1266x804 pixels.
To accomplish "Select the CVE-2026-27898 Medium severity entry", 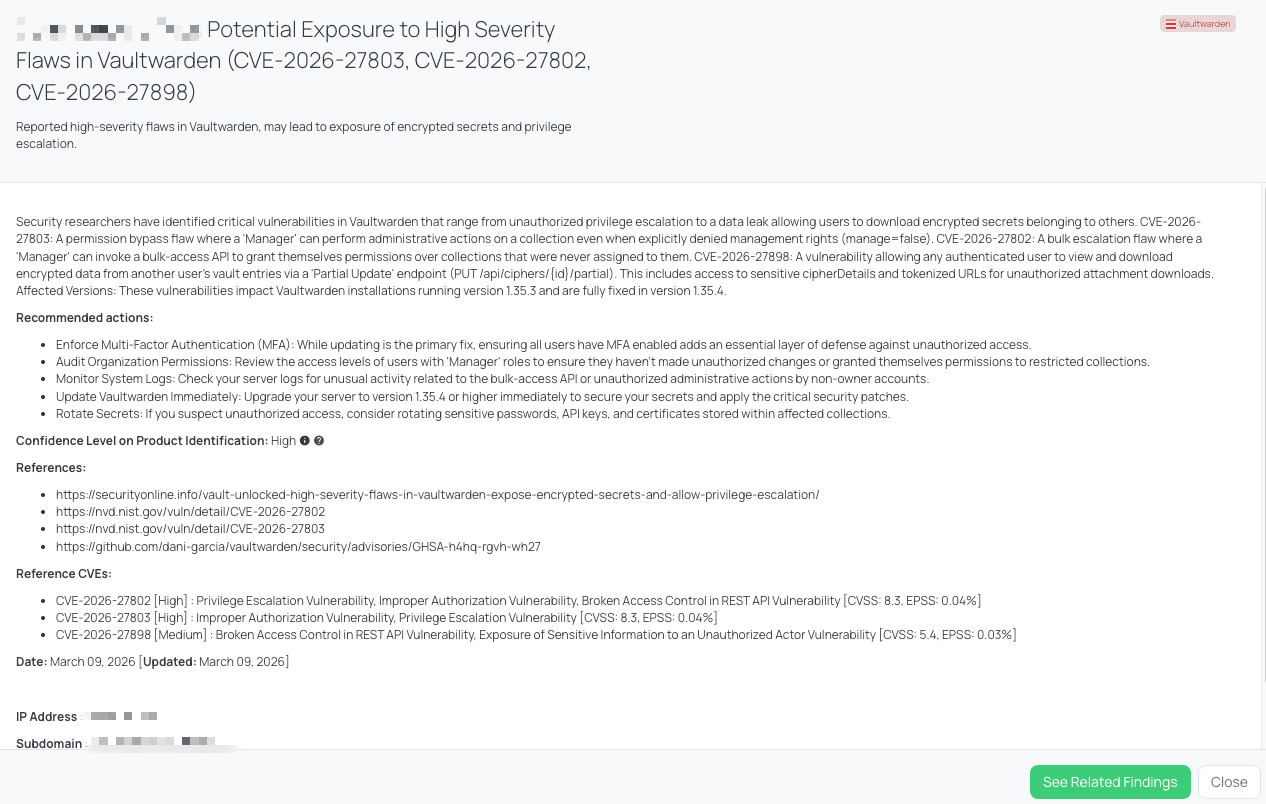I will coord(535,635).
